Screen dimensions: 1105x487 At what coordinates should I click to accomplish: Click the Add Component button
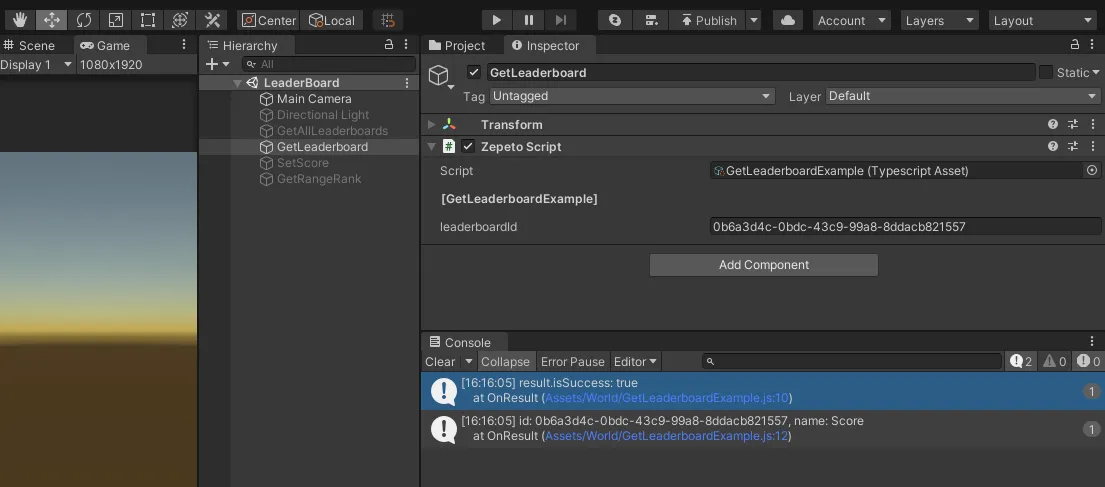(764, 265)
